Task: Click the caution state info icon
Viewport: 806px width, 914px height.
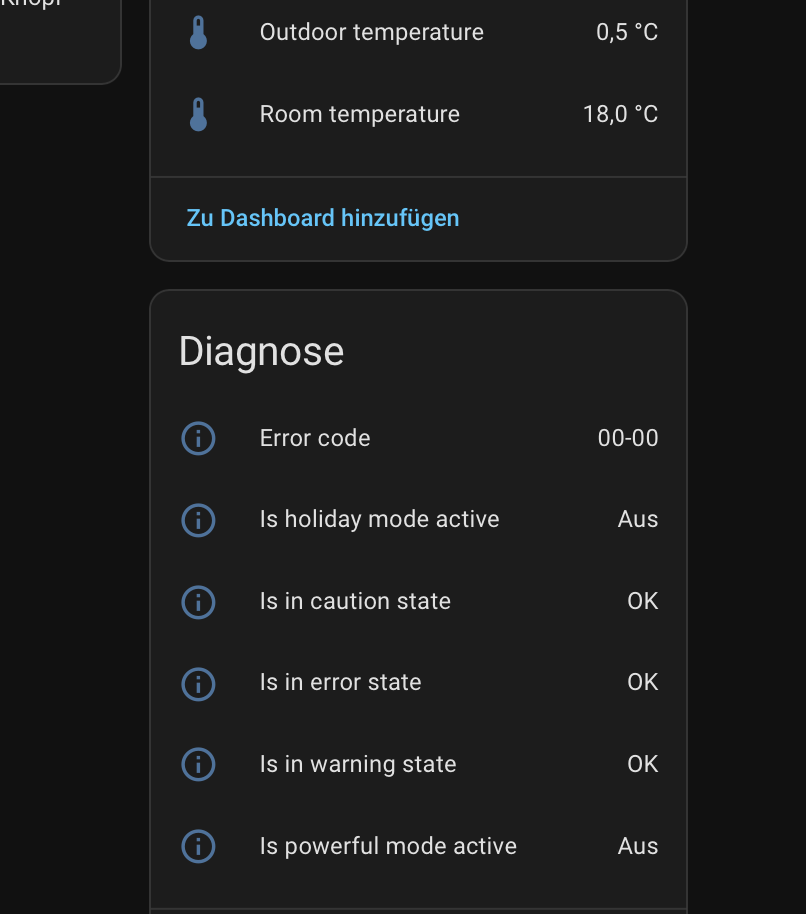Action: (x=198, y=602)
